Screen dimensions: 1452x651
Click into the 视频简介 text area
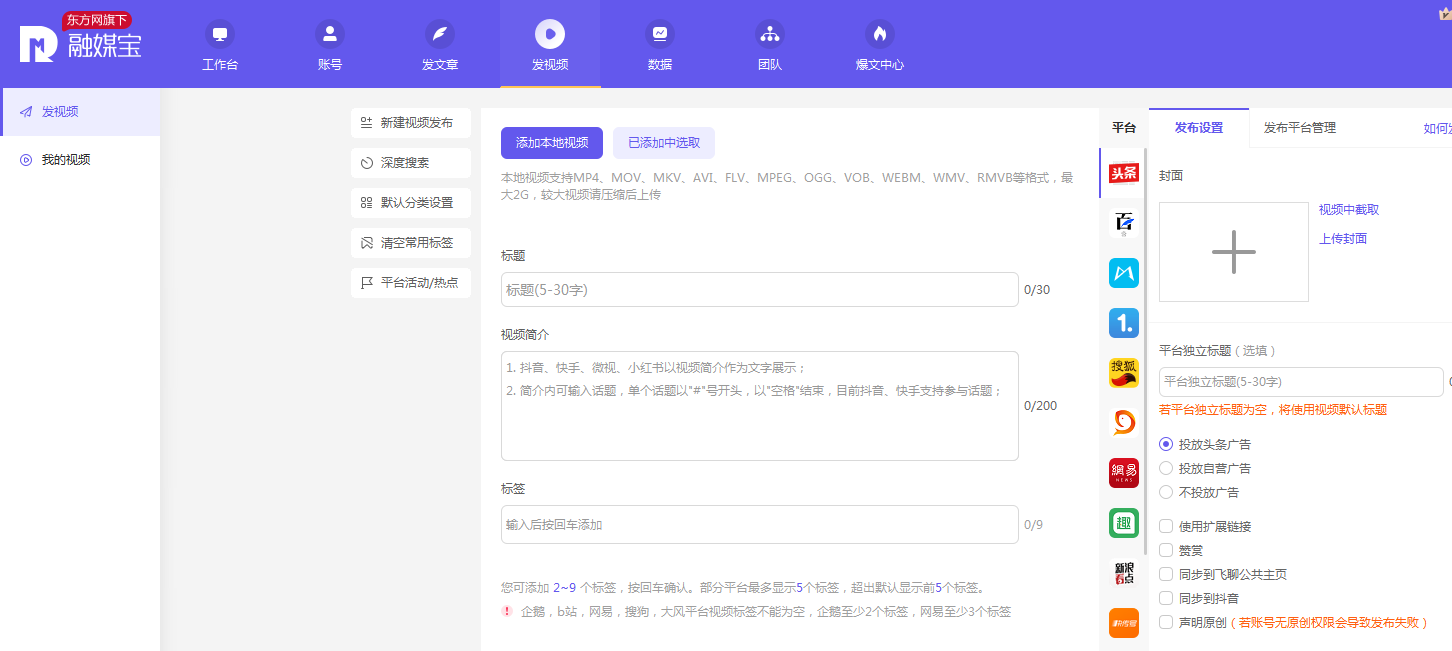(x=760, y=406)
